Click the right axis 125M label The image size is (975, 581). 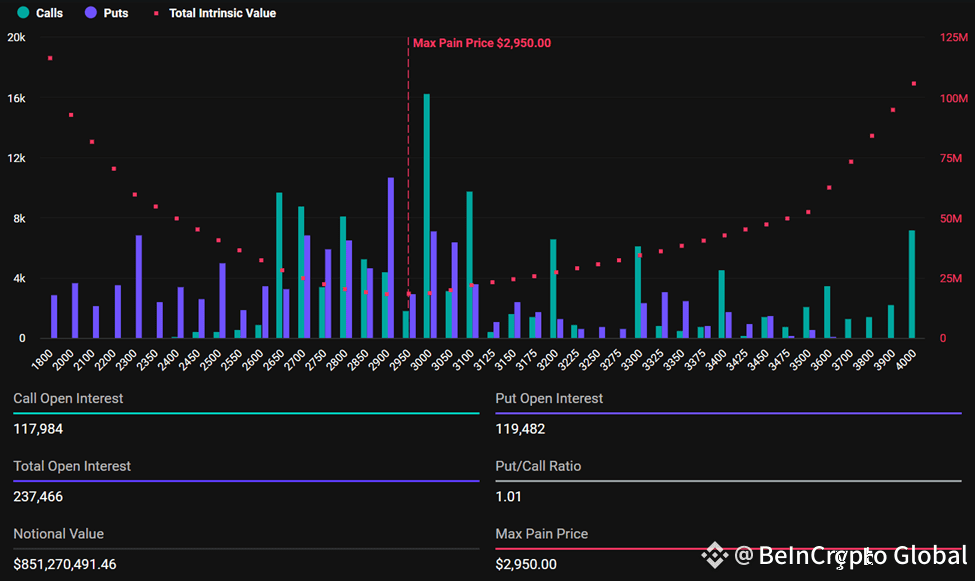pyautogui.click(x=954, y=38)
